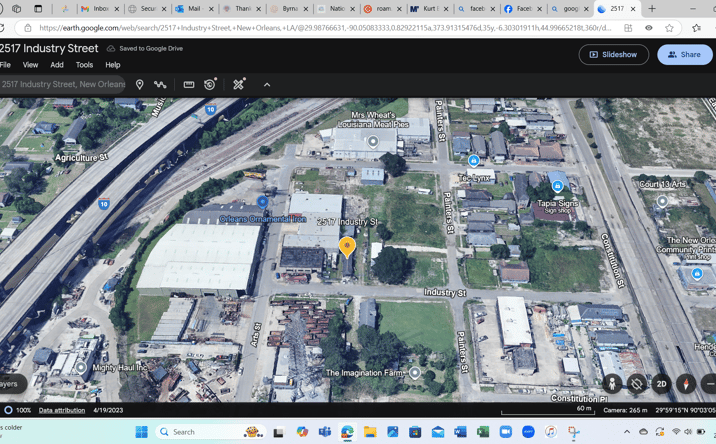Show hidden system tray icons
This screenshot has height=444, width=716.
pos(627,432)
